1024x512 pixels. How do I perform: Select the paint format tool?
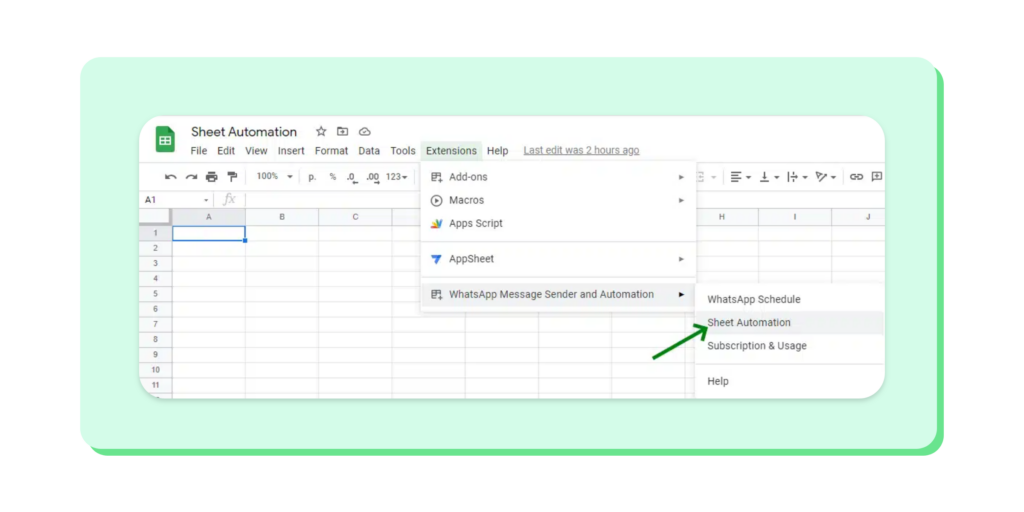pyautogui.click(x=232, y=177)
